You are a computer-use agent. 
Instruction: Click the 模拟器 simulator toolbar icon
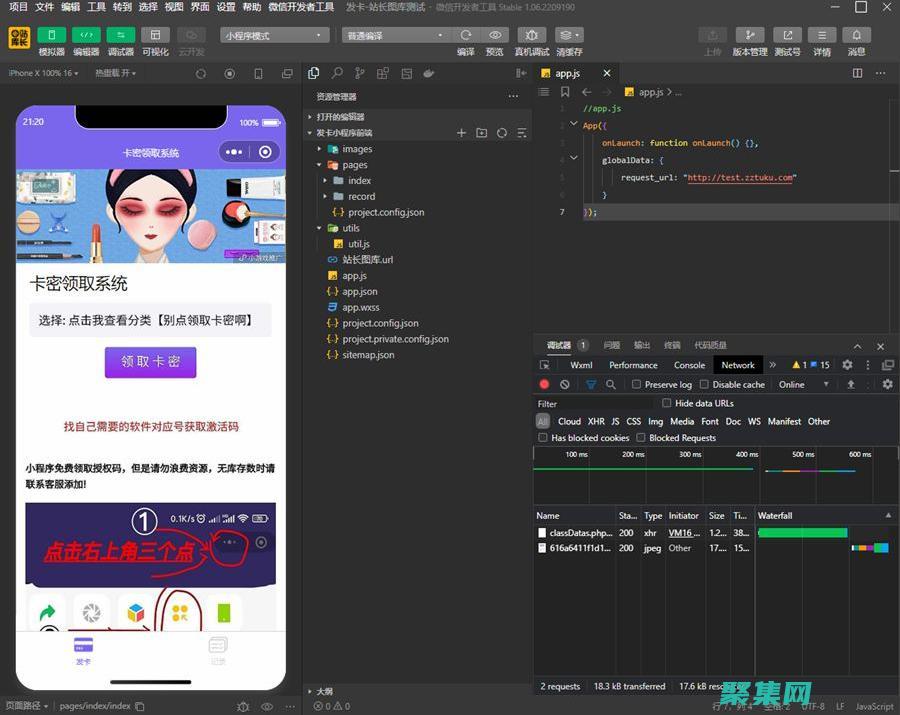[51, 35]
